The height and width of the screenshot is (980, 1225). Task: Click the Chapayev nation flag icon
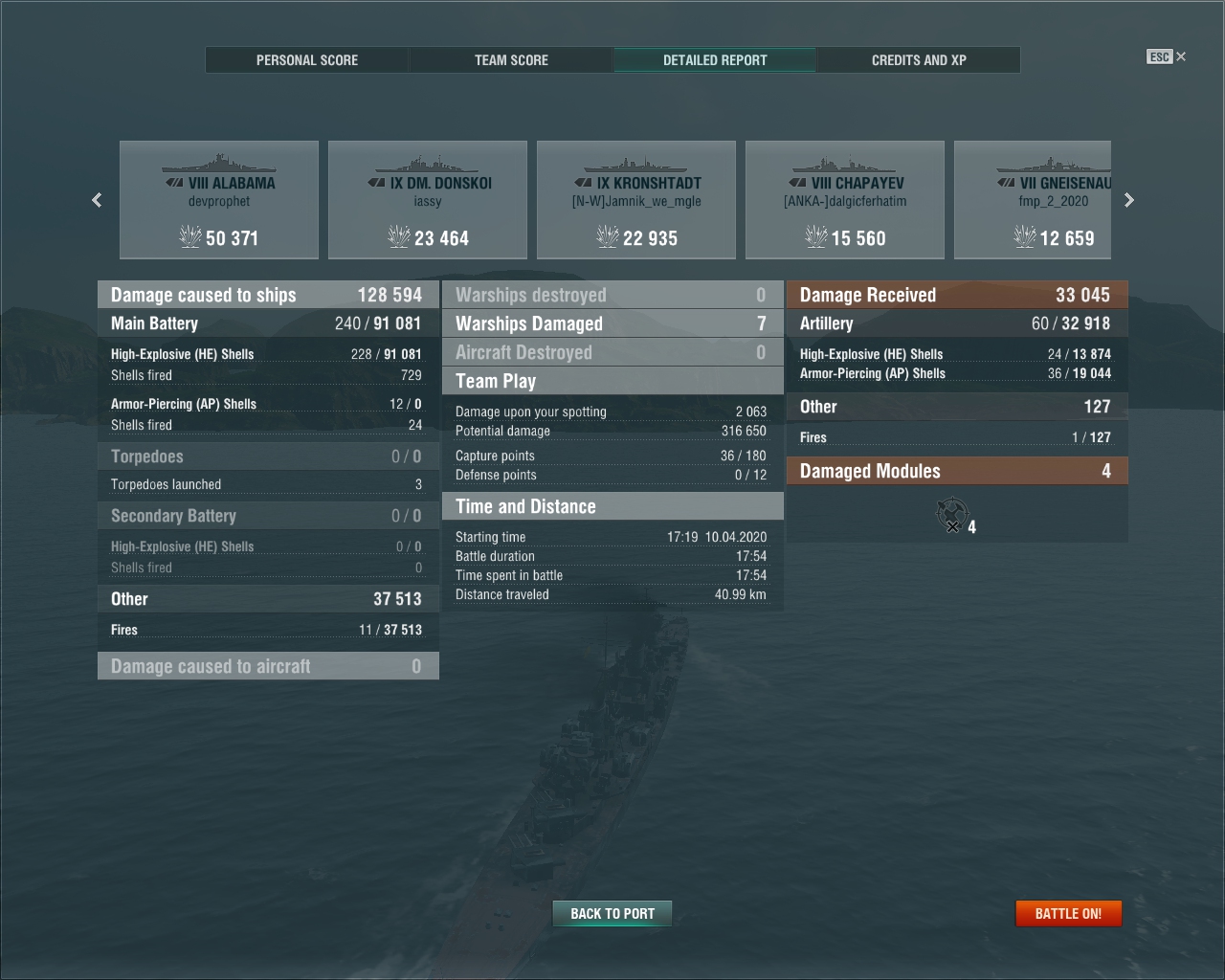point(797,183)
